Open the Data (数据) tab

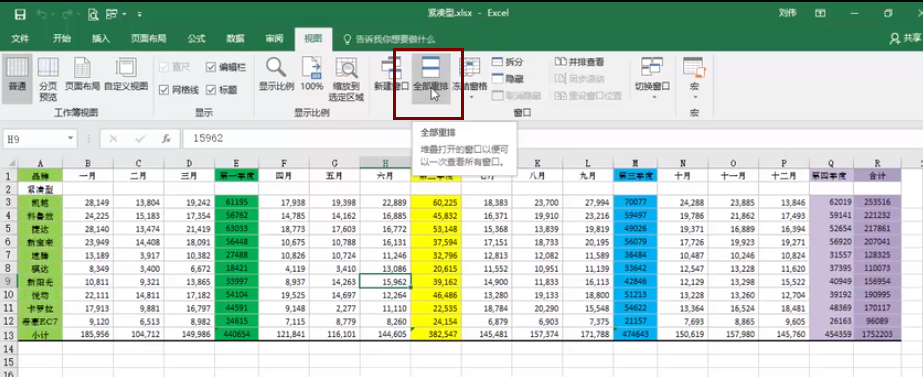pos(235,39)
